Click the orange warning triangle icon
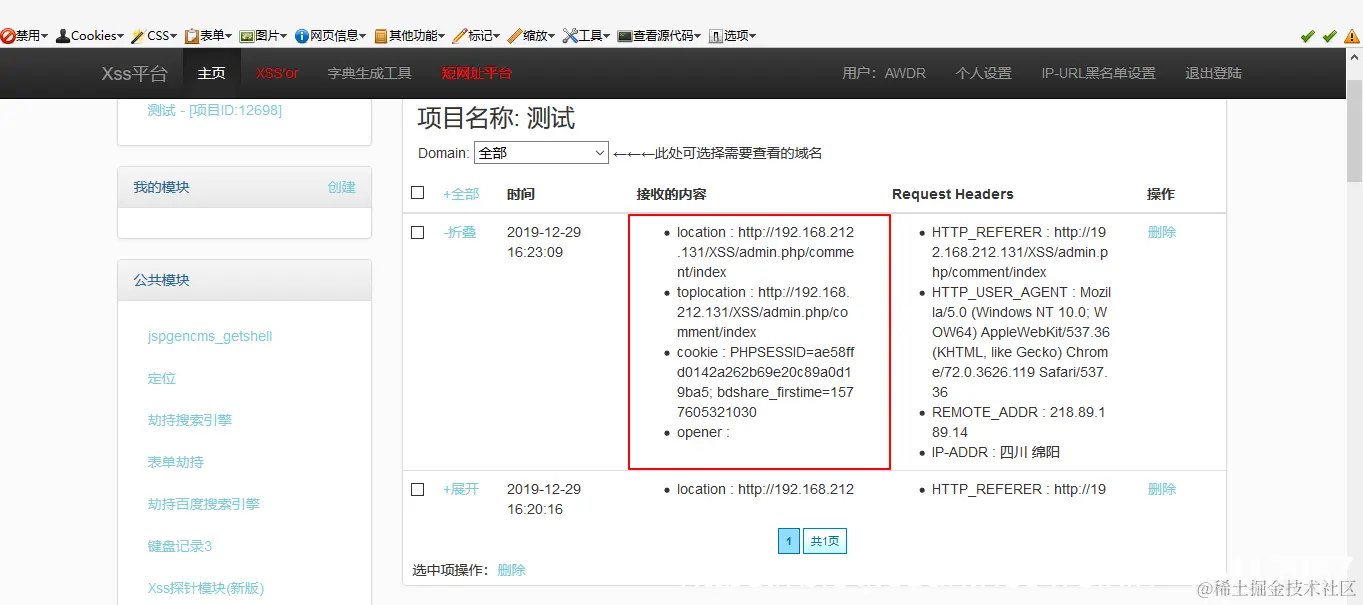This screenshot has width=1363, height=605. [x=1352, y=36]
